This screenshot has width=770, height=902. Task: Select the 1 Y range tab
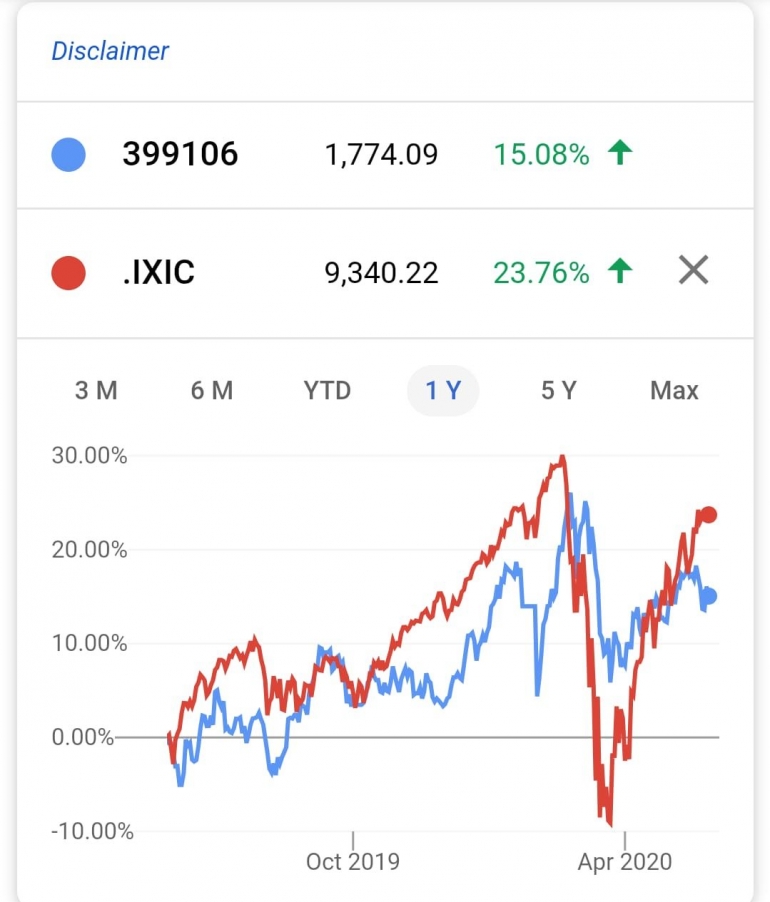[x=443, y=390]
